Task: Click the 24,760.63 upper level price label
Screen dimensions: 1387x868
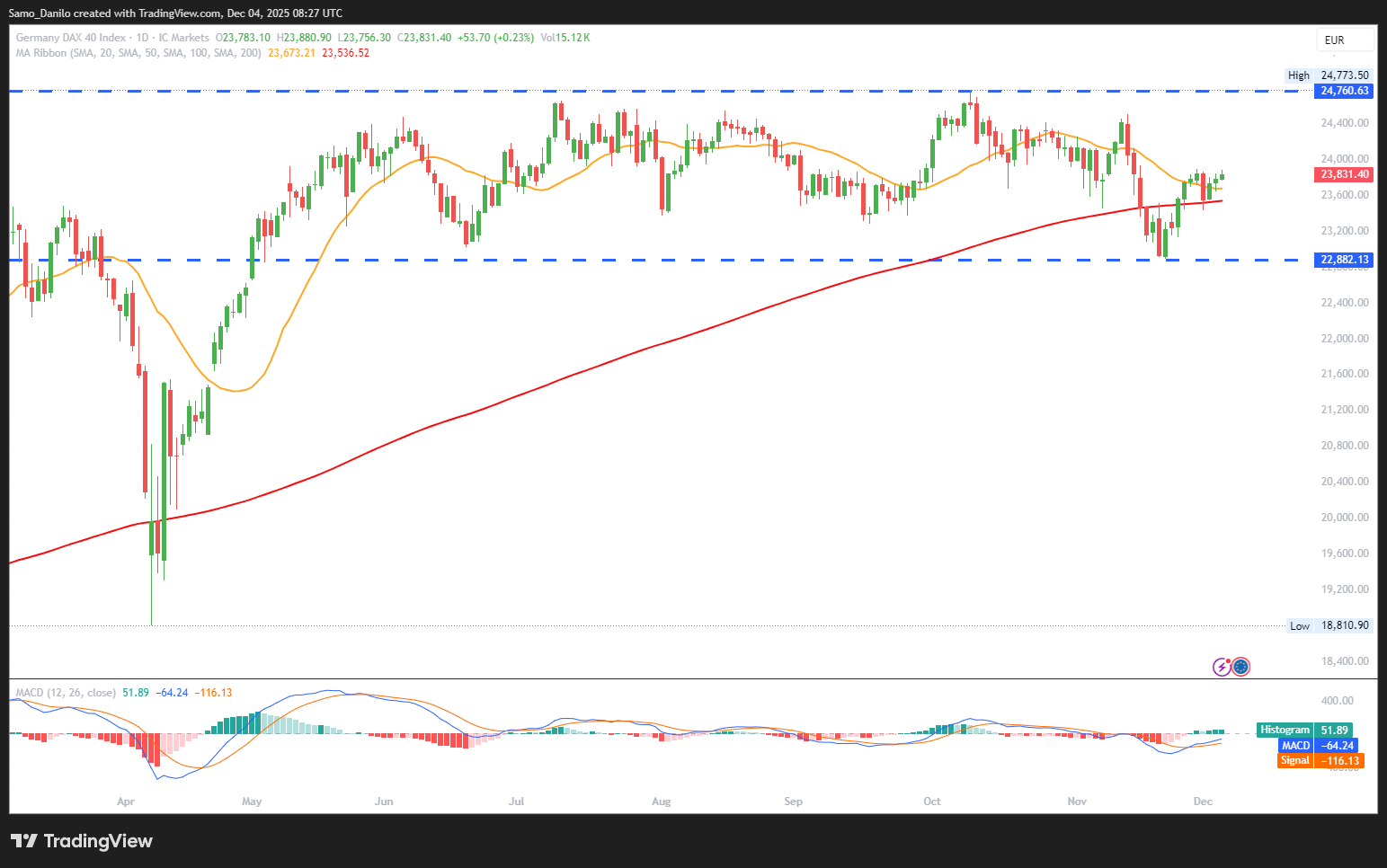Action: pos(1344,91)
